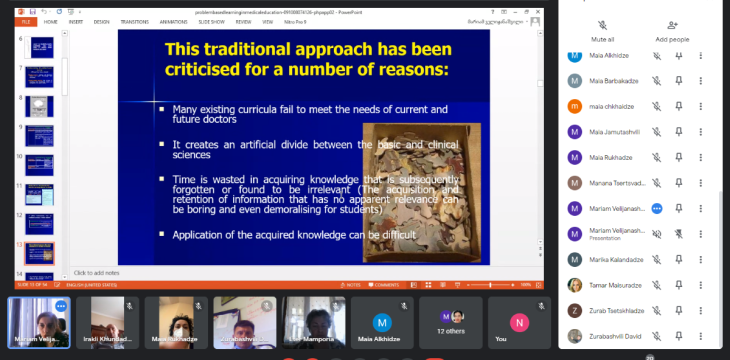730x360 pixels.
Task: Click the Save icon in PowerPoint's quick access toolbar
Action: coord(33,12)
